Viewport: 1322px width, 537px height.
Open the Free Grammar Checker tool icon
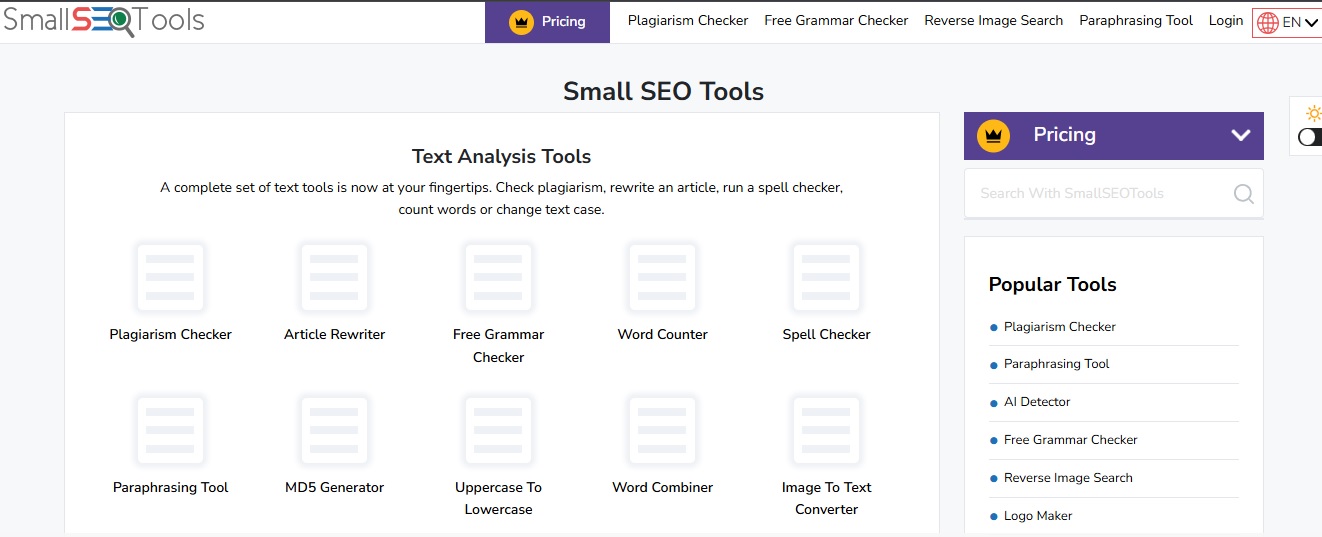tap(498, 277)
